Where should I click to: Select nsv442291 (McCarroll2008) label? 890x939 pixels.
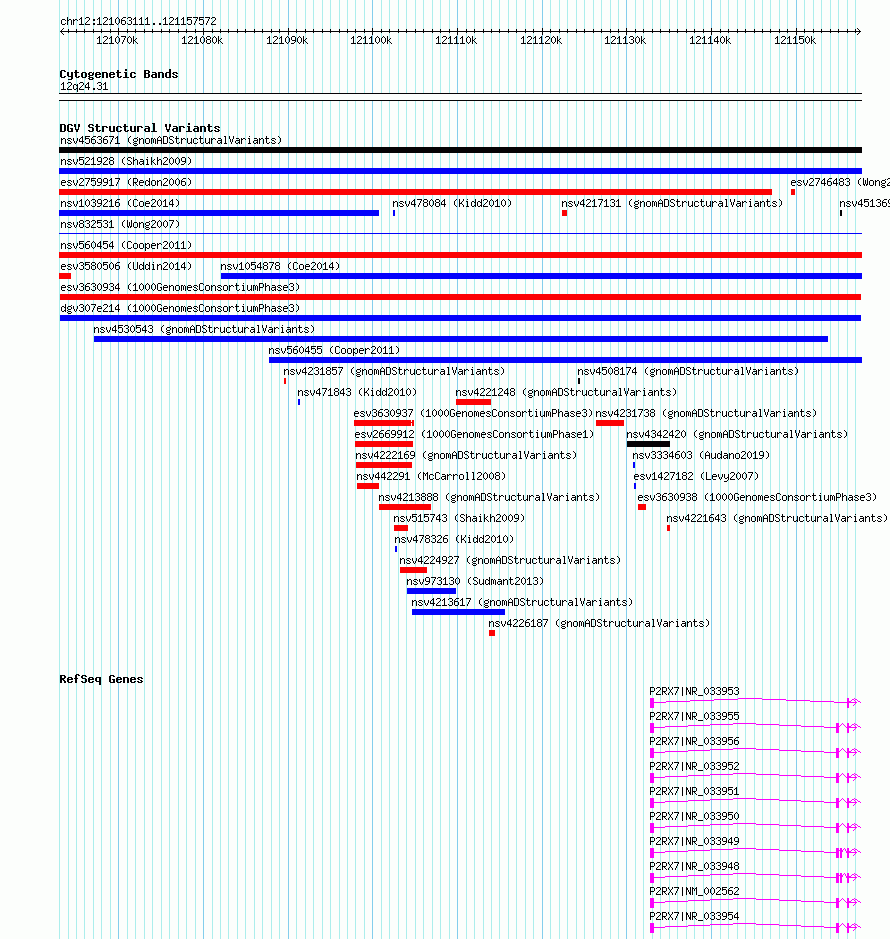[431, 475]
